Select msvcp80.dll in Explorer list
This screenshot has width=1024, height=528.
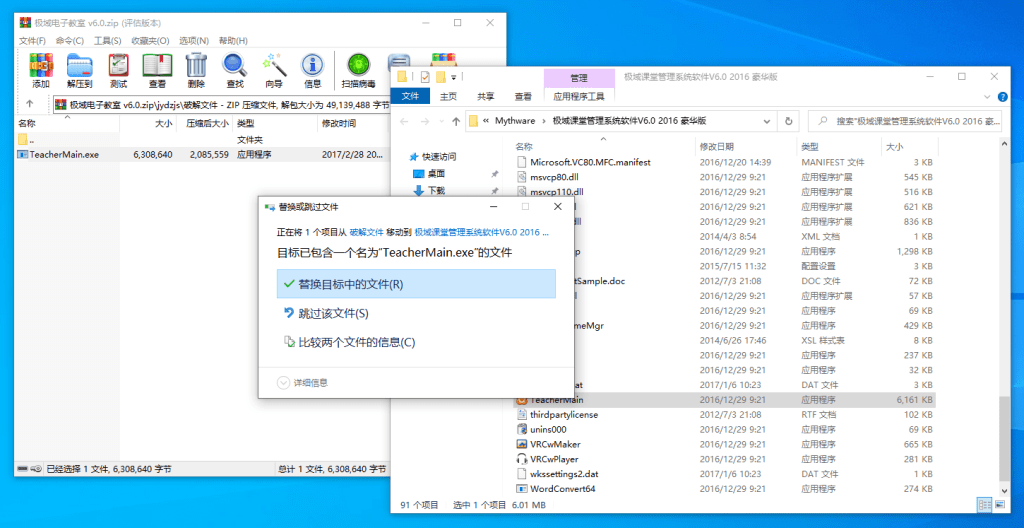(x=724, y=176)
